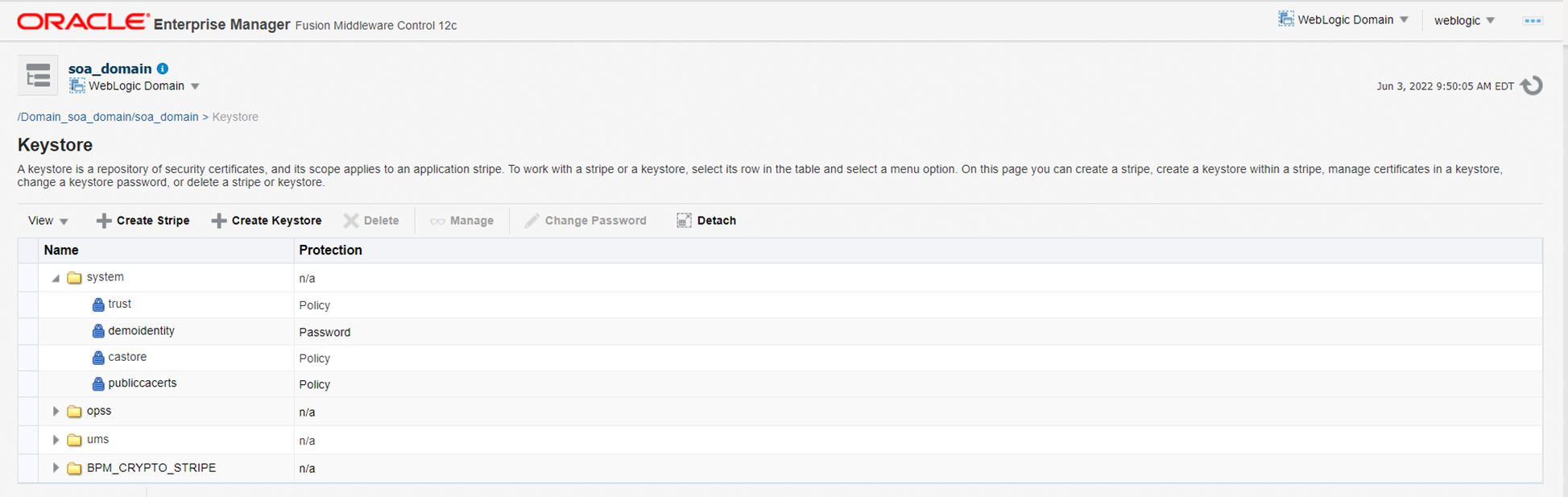The height and width of the screenshot is (497, 1568).
Task: Click the publiccacerts keystore lock icon
Action: 98,383
